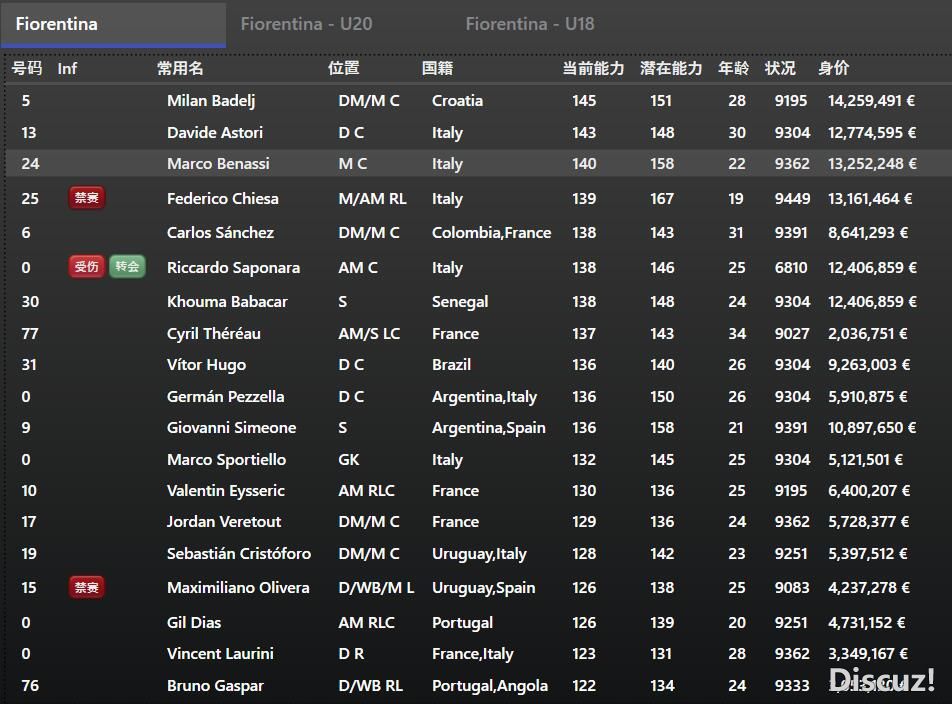
Task: Select player Marco Benassi
Action: (x=218, y=164)
